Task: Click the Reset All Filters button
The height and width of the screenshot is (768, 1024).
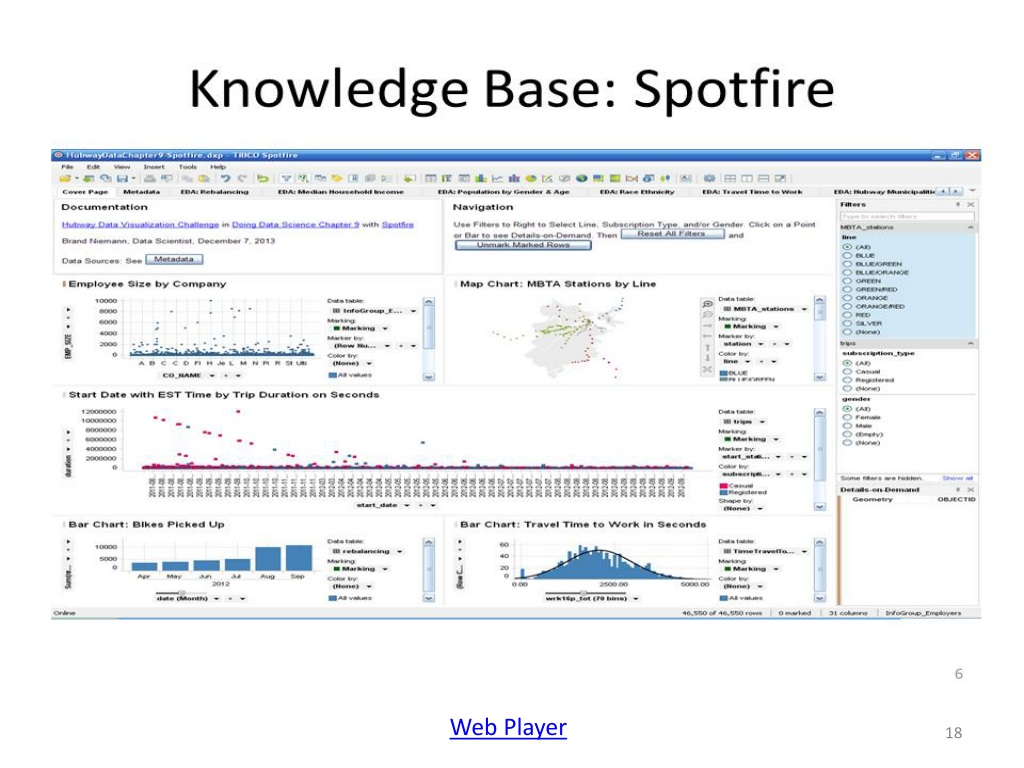Action: [671, 233]
